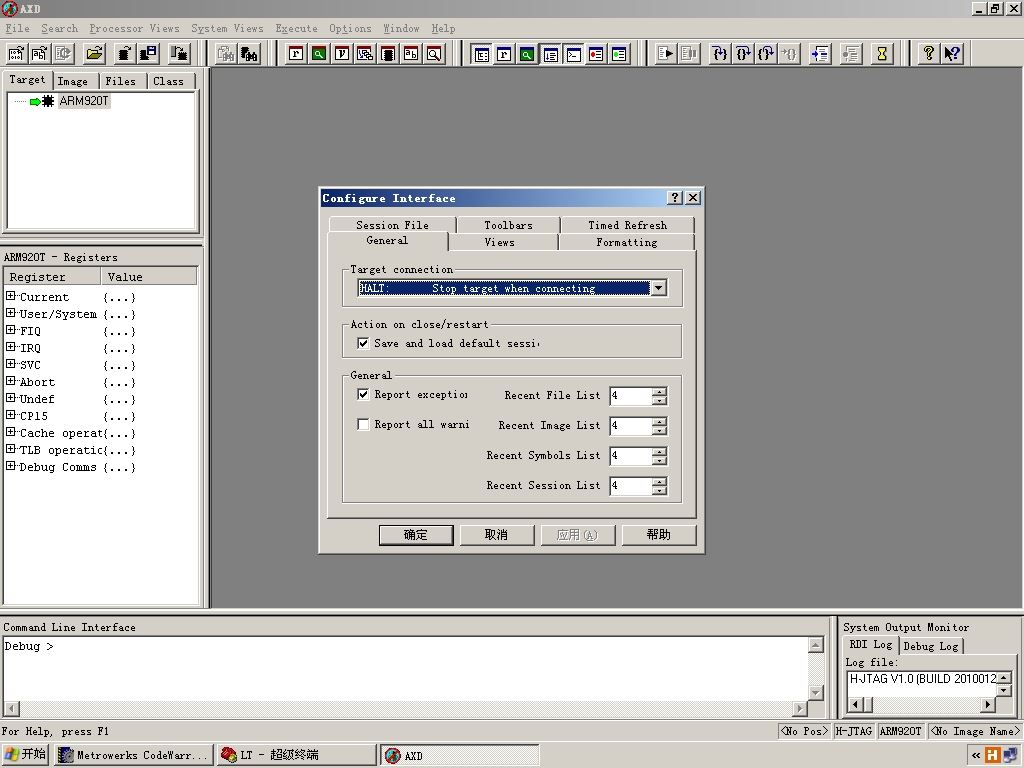1024x768 pixels.
Task: Uncheck the Report exceptions checkbox
Action: 363,394
